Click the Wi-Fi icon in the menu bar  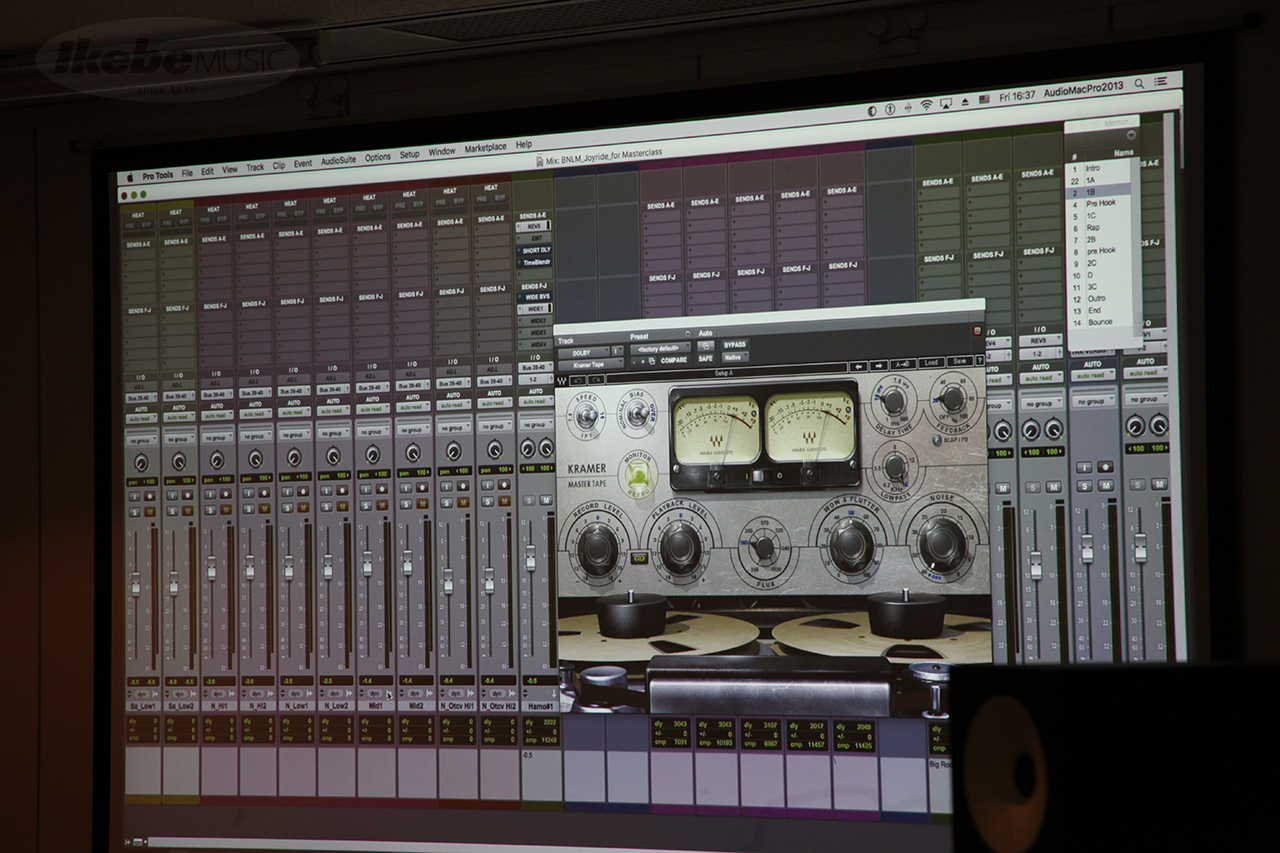[x=926, y=104]
